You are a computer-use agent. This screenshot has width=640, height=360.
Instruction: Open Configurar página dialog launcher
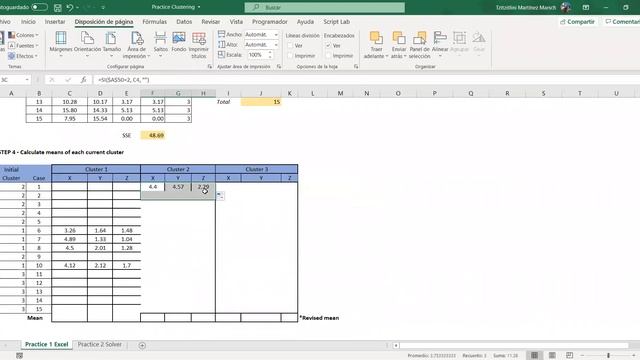[210, 67]
